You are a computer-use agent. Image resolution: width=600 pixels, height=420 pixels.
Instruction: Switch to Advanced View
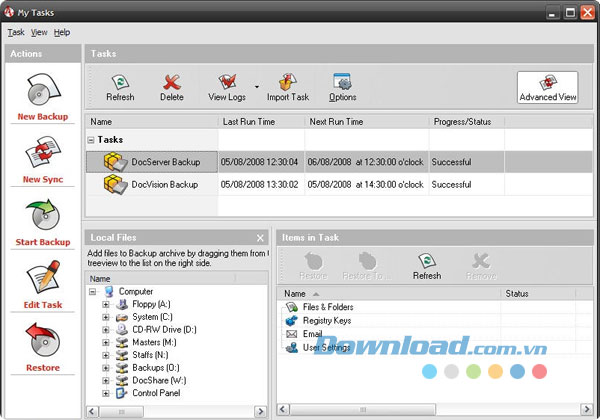tap(547, 87)
